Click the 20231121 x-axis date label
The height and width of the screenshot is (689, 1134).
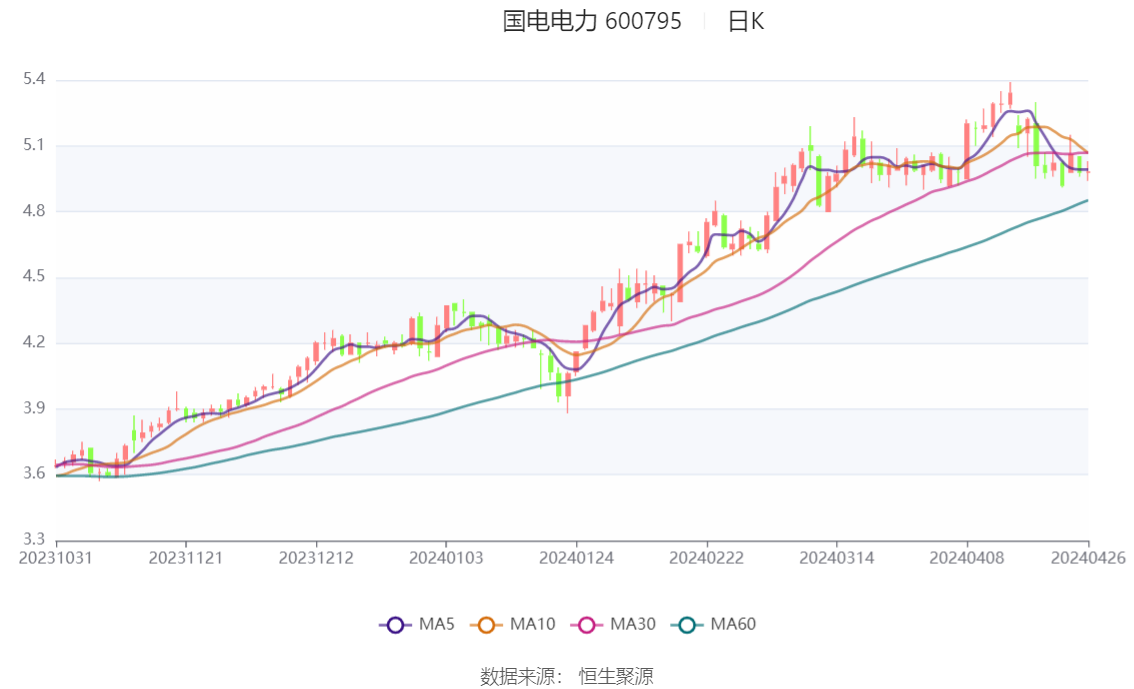pos(186,558)
